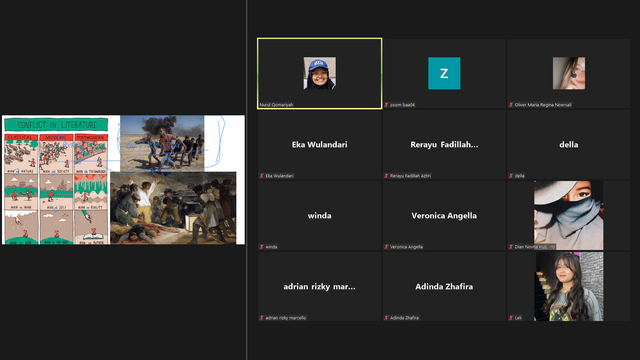The image size is (640, 360).
Task: Click the red 'MODERN' column header in comic
Action: 56,138
